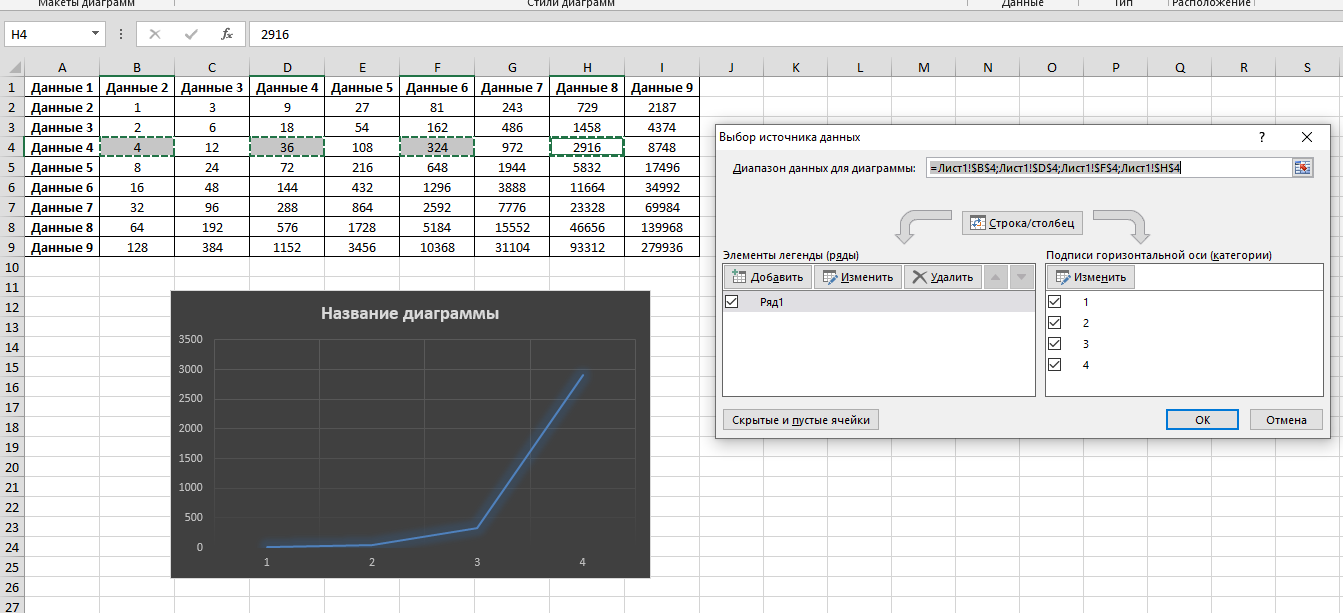Click the chart title Название диаграммы
The width and height of the screenshot is (1343, 613).
410,313
